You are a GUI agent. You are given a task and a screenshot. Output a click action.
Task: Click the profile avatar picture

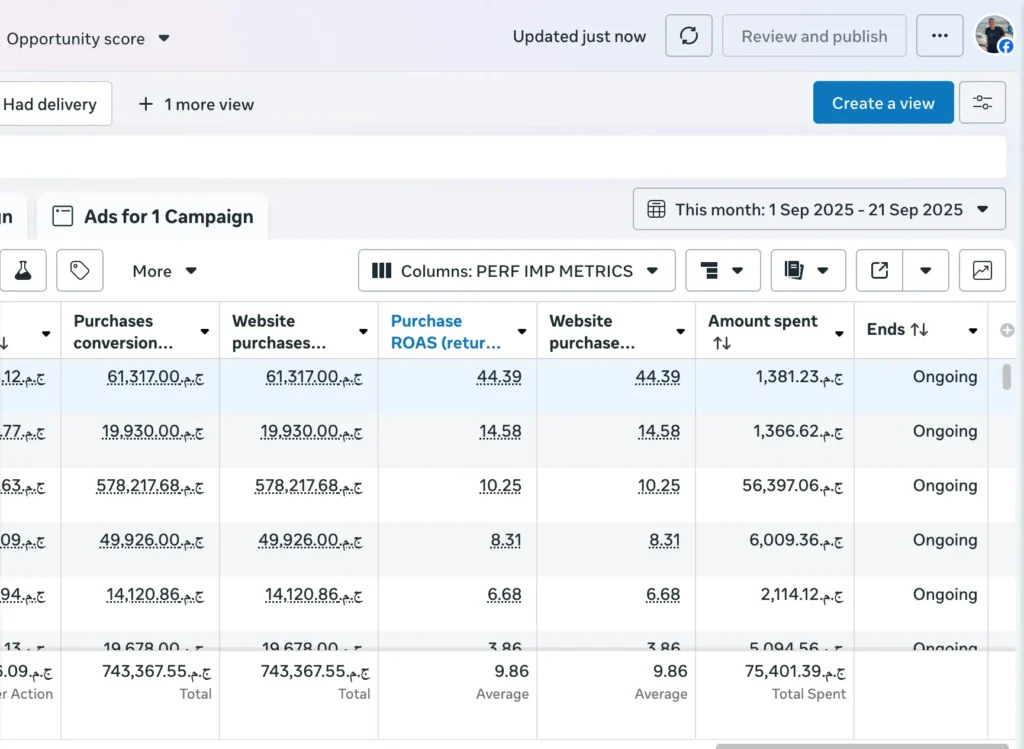[994, 35]
